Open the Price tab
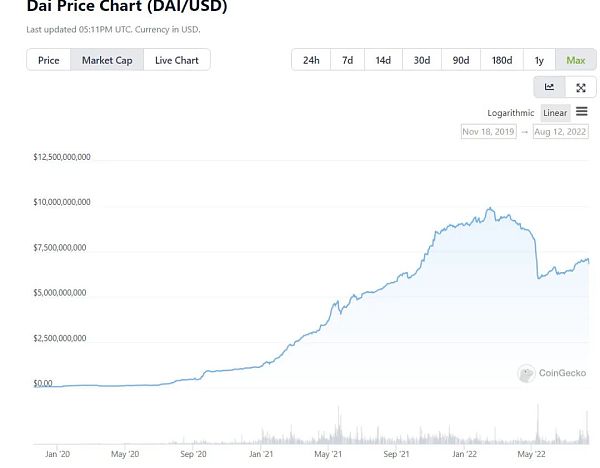 click(48, 60)
